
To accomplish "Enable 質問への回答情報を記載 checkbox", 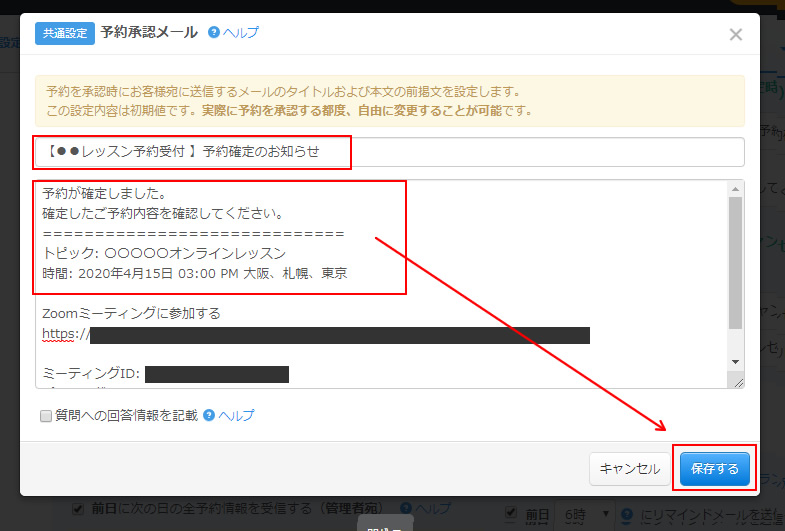I will pos(46,416).
